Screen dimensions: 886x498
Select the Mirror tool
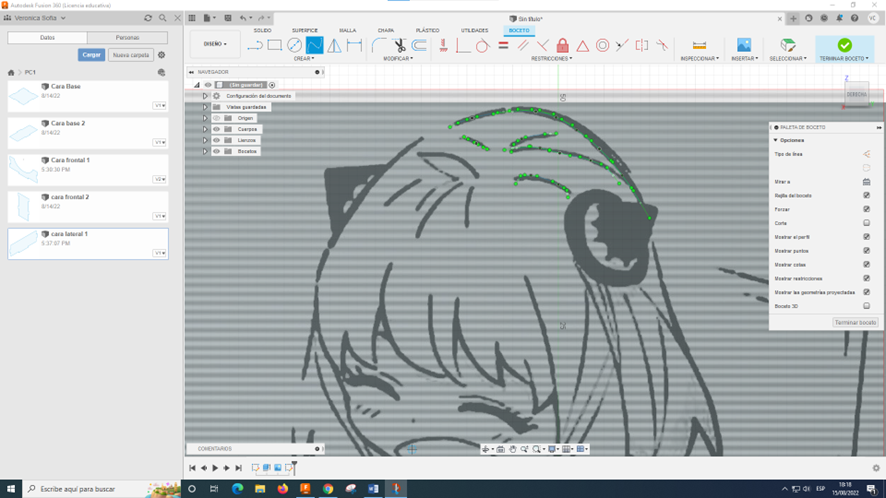[335, 45]
